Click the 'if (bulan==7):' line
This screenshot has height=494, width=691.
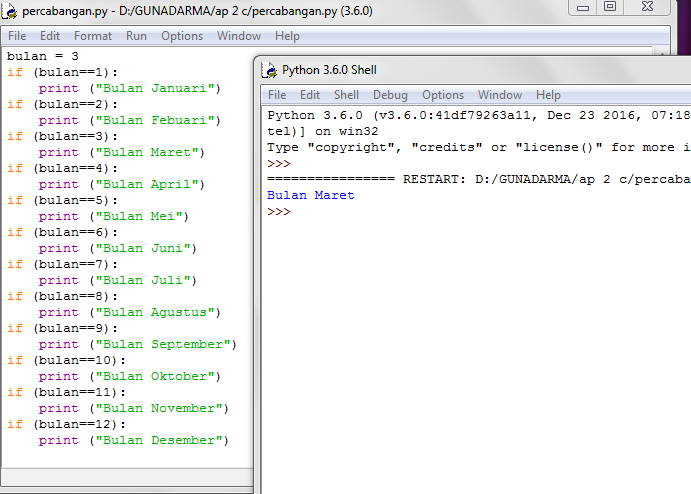63,264
